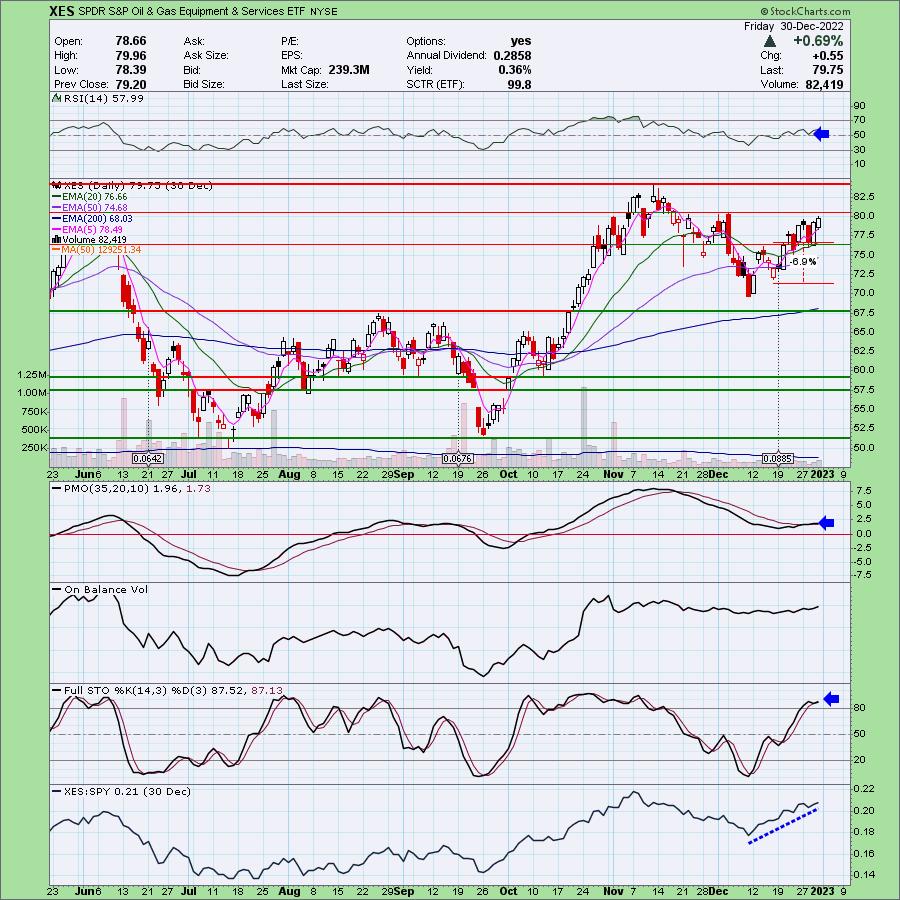Screen dimensions: 900x900
Task: Click the Last Size field label
Action: [305, 84]
